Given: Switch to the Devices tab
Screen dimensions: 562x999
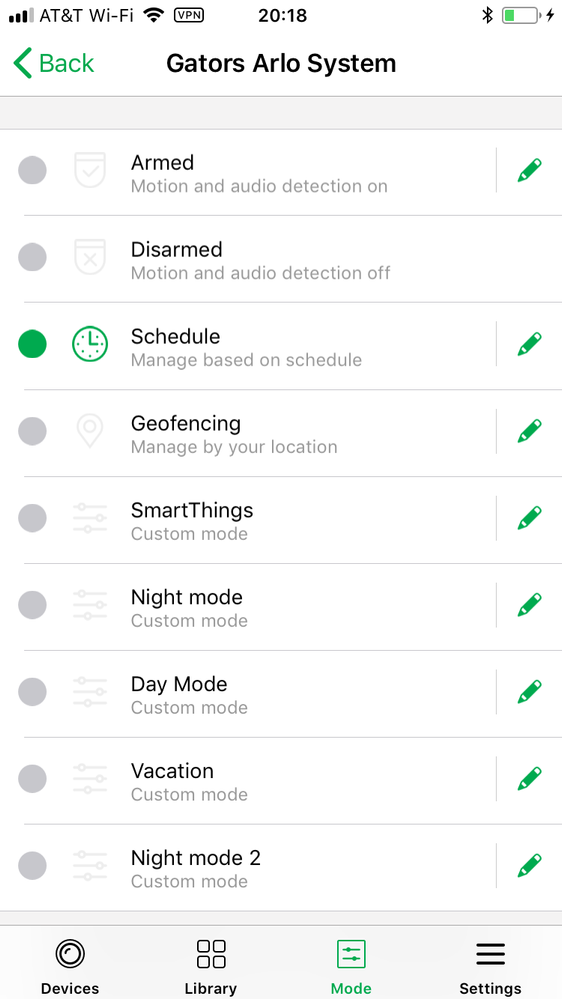Looking at the screenshot, I should click(70, 967).
